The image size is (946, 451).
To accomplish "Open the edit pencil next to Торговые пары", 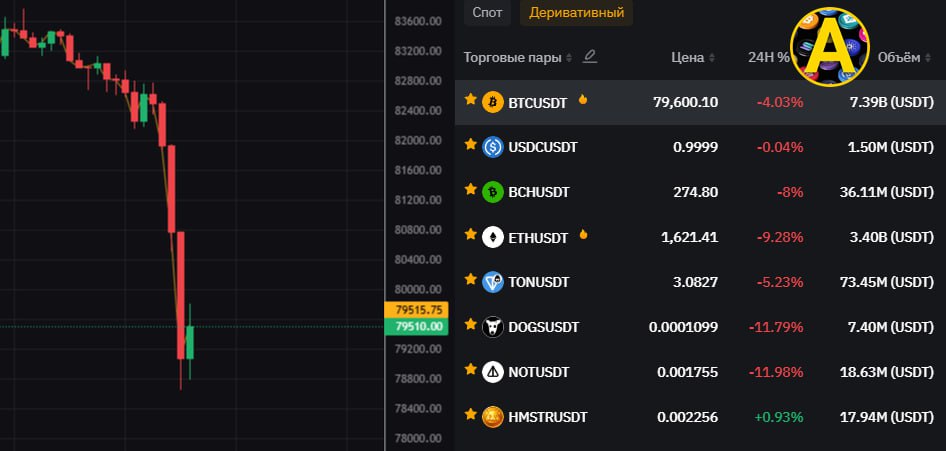I will (x=589, y=57).
